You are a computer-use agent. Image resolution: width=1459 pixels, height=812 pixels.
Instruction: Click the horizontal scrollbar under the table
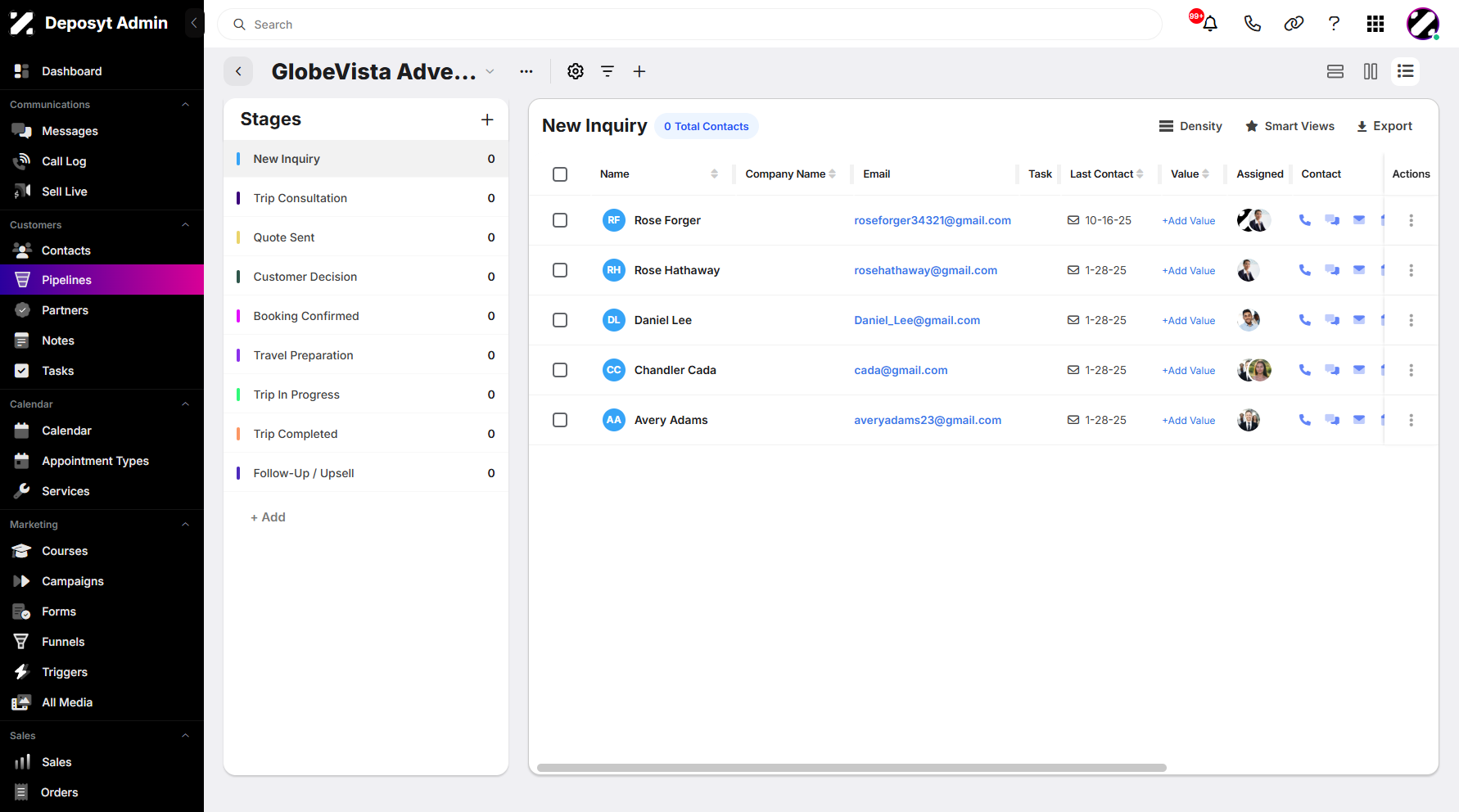pos(851,768)
